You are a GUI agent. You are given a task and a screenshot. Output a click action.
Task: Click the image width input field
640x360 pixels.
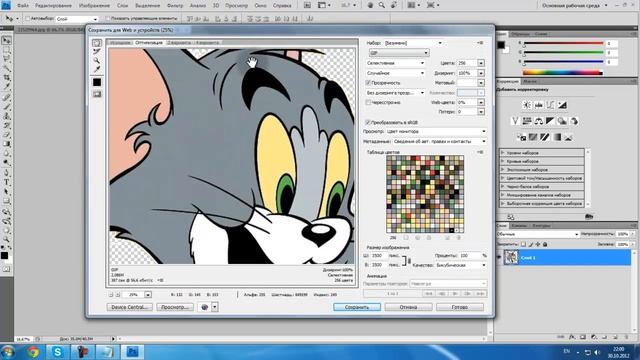click(378, 256)
